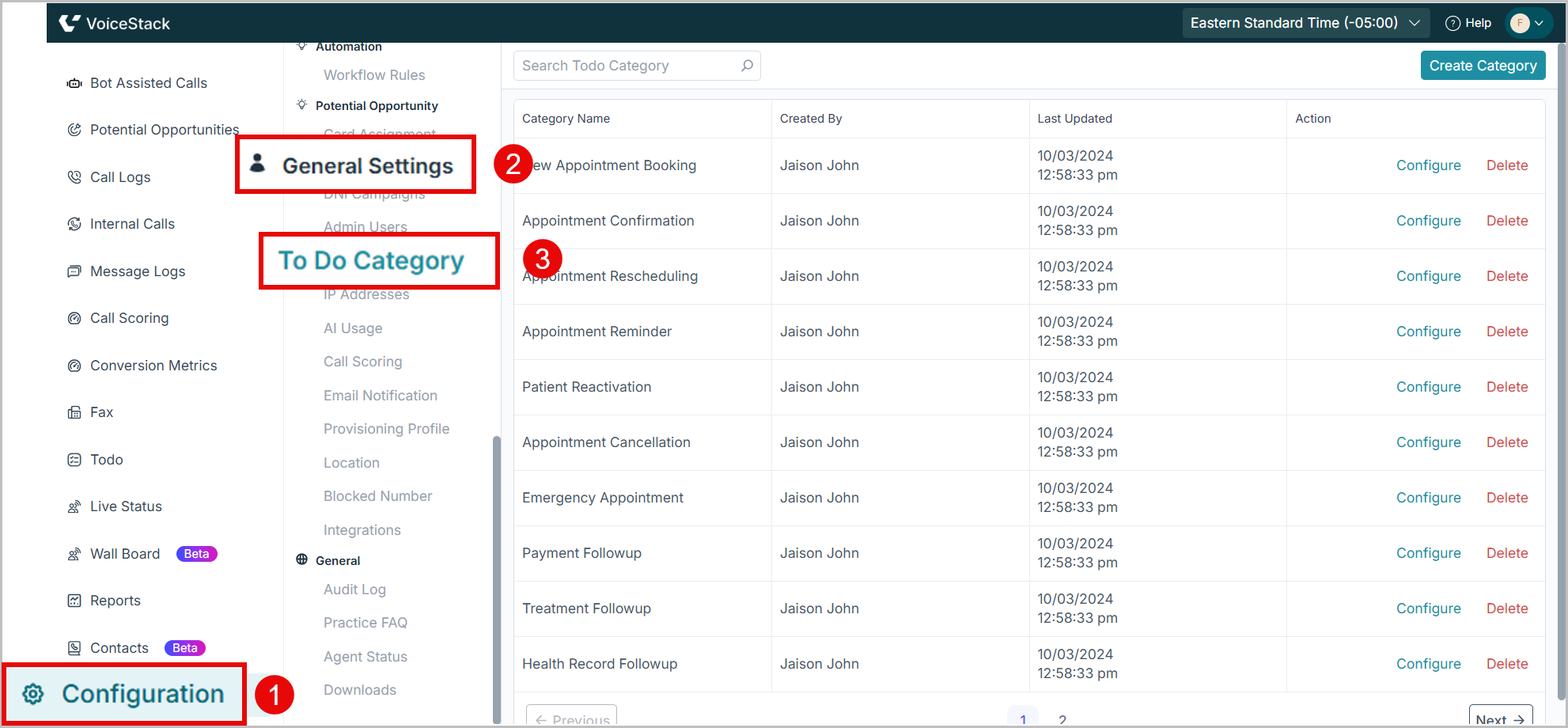Click the Wall Board sidebar icon

[74, 554]
